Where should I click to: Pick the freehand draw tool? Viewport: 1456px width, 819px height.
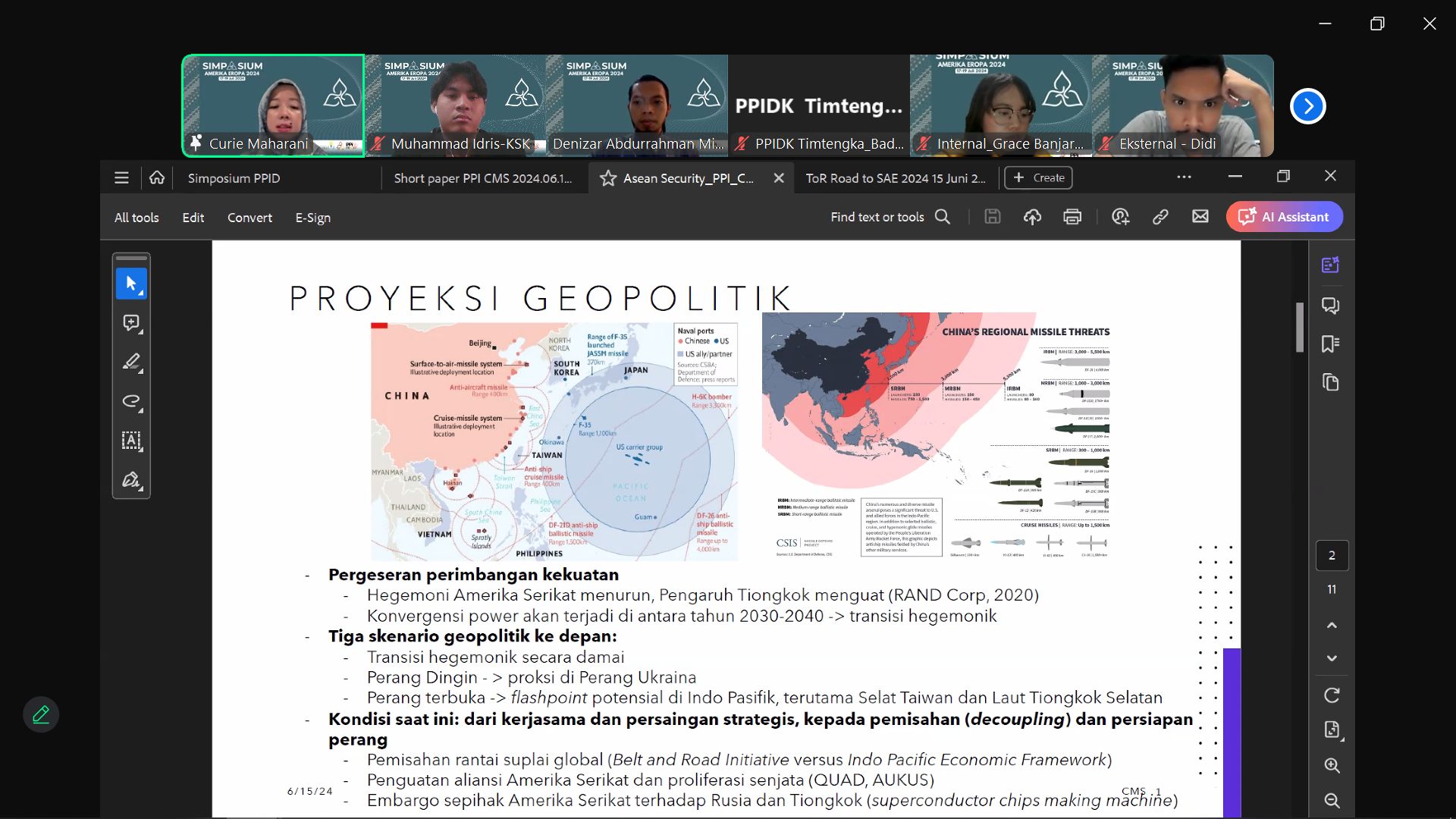131,401
